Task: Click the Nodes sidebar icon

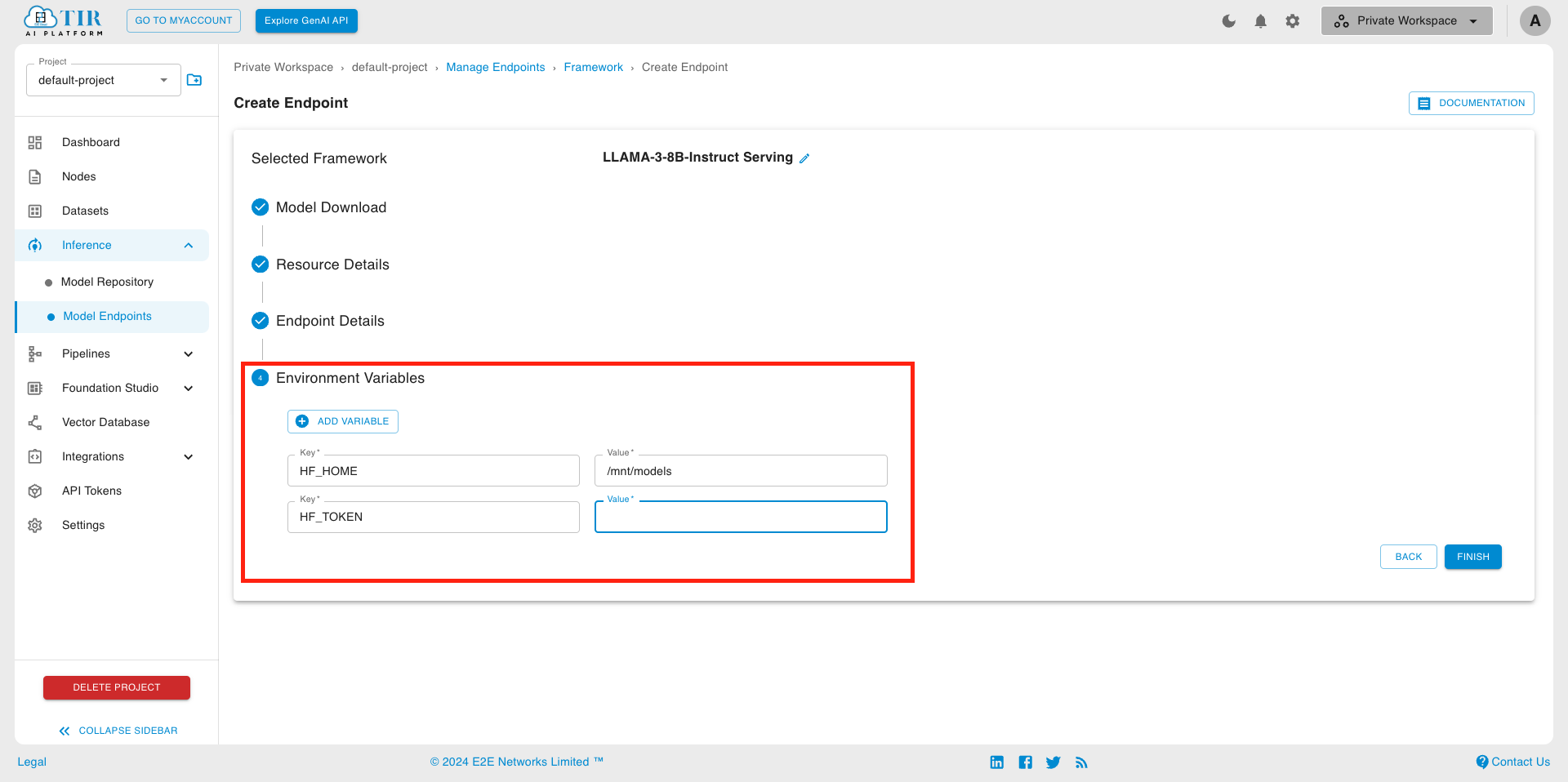Action: [35, 177]
